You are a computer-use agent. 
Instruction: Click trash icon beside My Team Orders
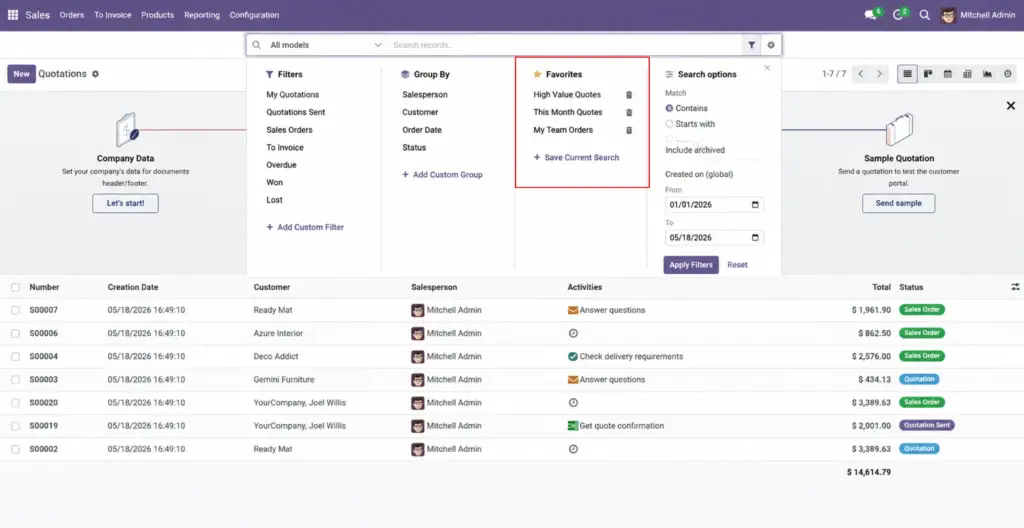(x=629, y=130)
